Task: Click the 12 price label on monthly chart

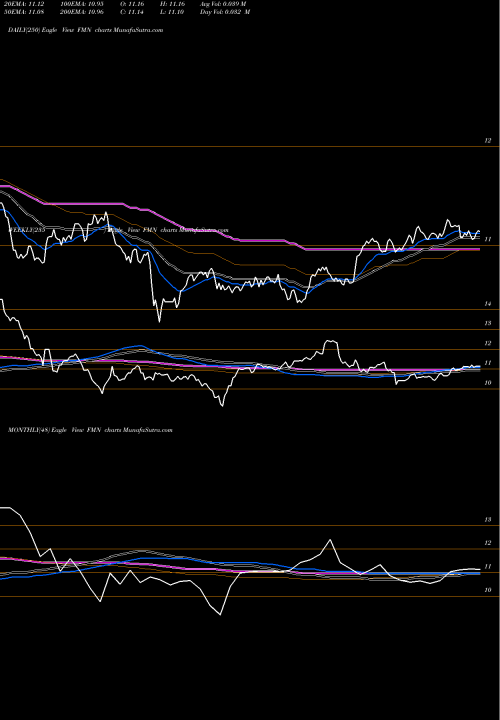Action: [x=488, y=543]
